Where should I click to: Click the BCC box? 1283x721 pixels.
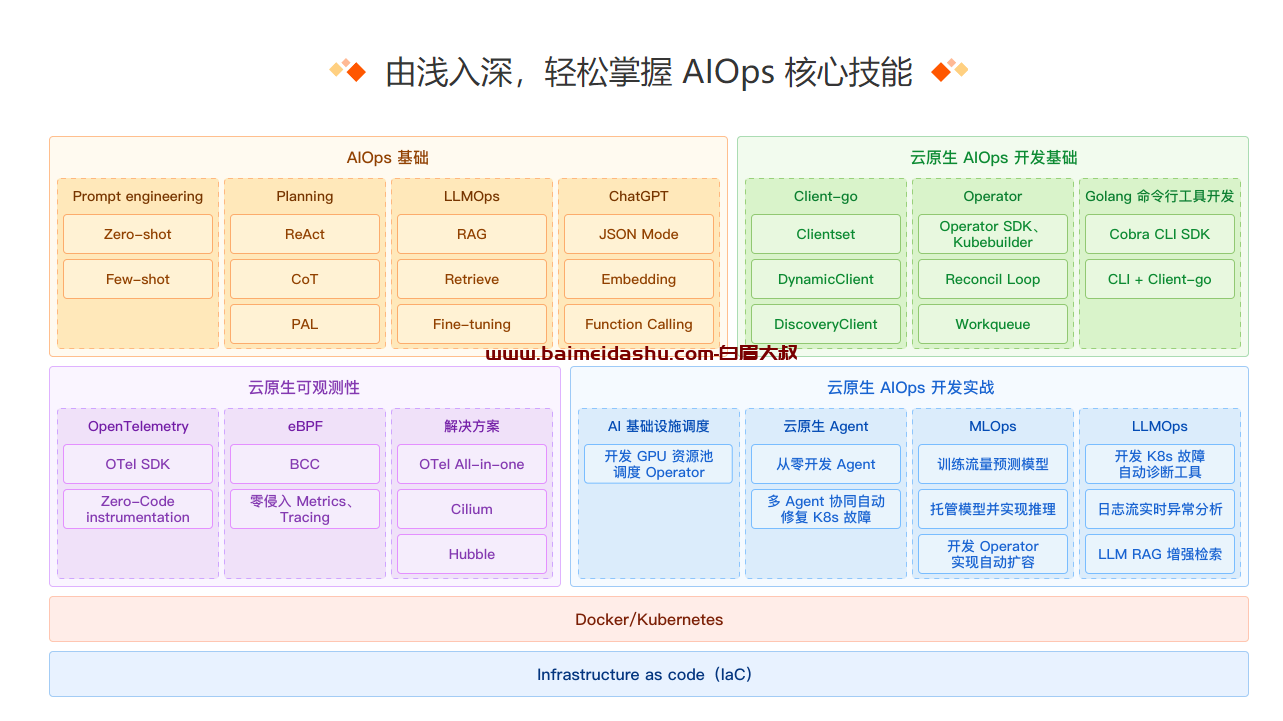305,464
